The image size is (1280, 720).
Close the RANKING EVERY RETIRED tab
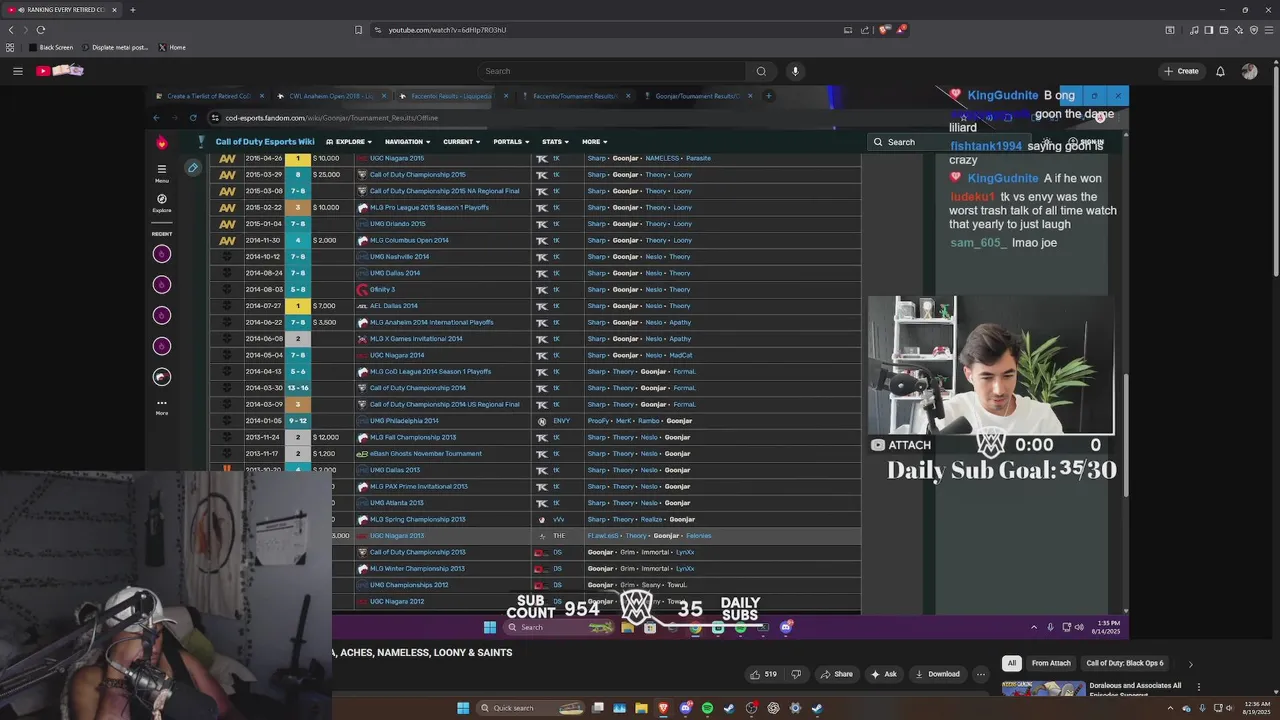114,10
